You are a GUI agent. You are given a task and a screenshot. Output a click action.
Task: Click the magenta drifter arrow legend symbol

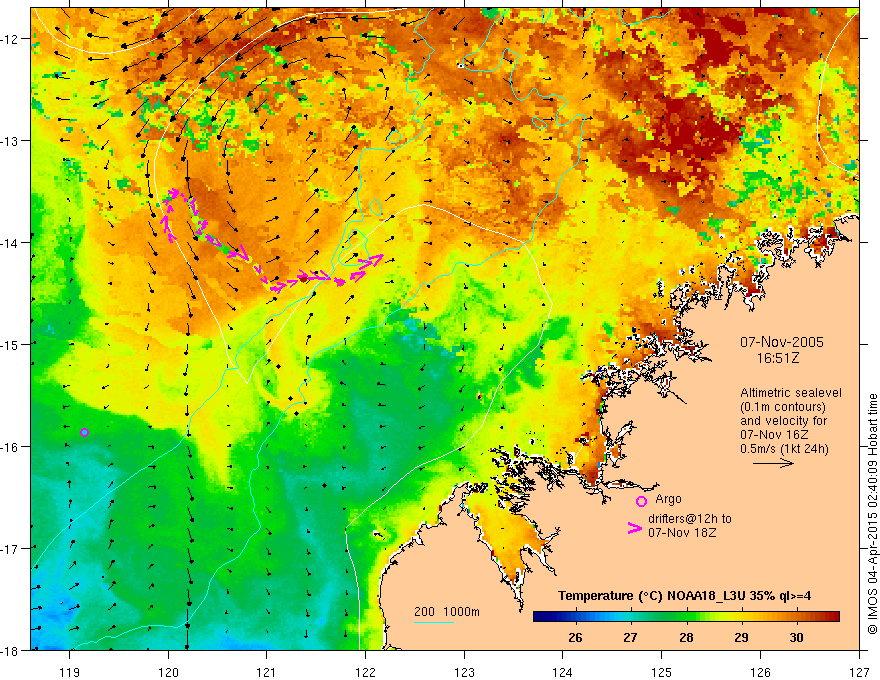pyautogui.click(x=635, y=528)
